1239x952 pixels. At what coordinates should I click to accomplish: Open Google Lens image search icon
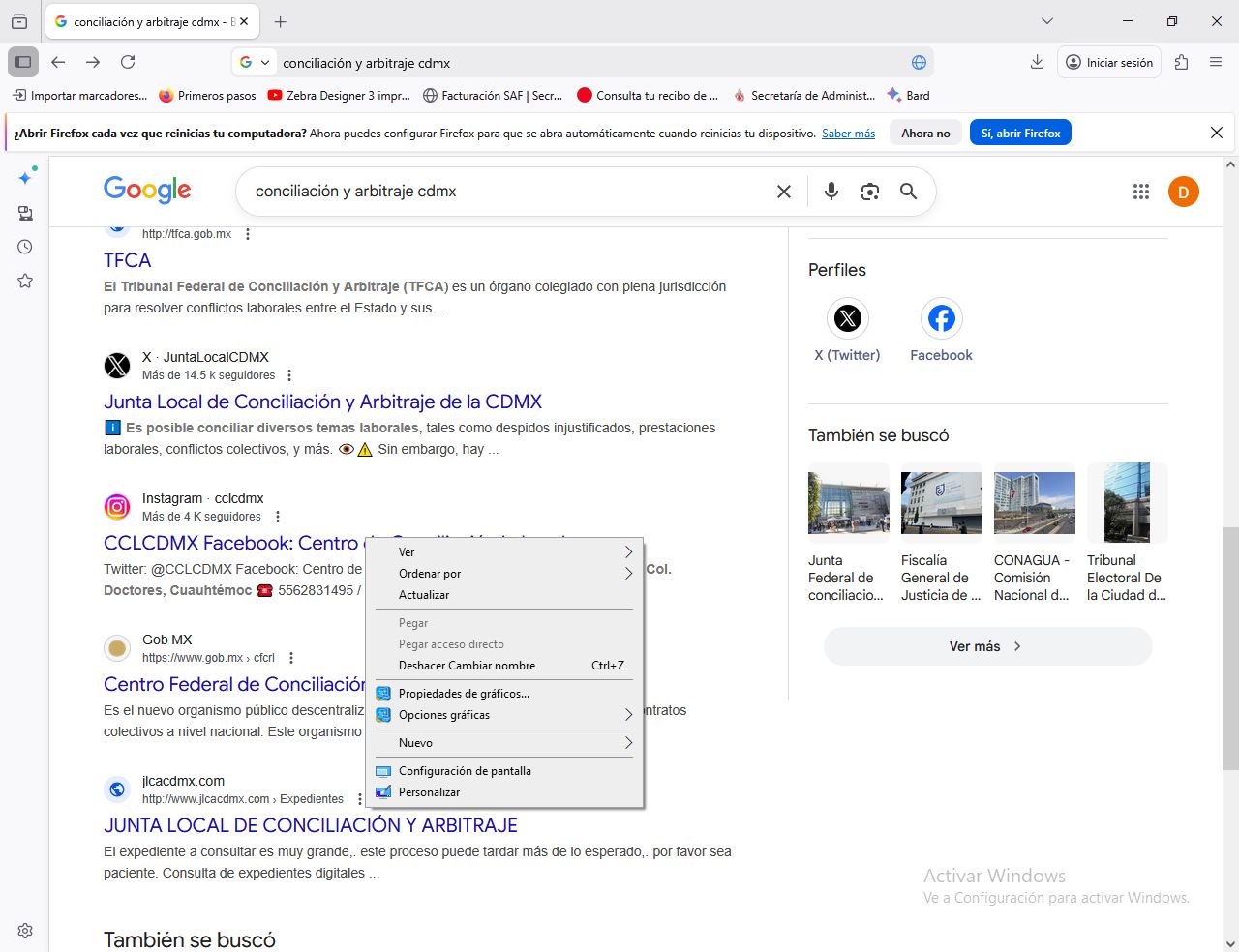pos(869,192)
